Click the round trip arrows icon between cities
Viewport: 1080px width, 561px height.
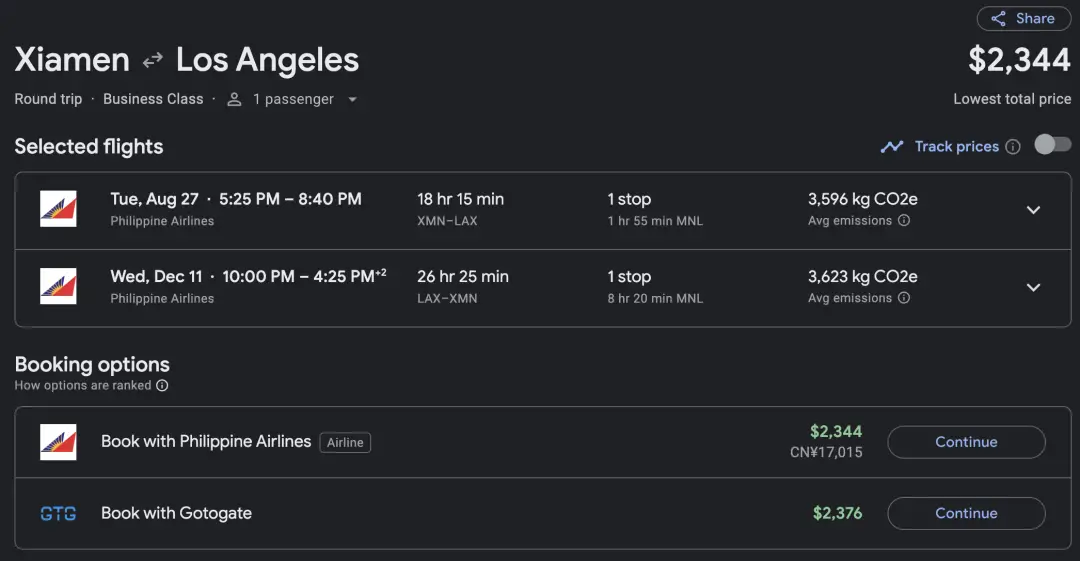[152, 61]
